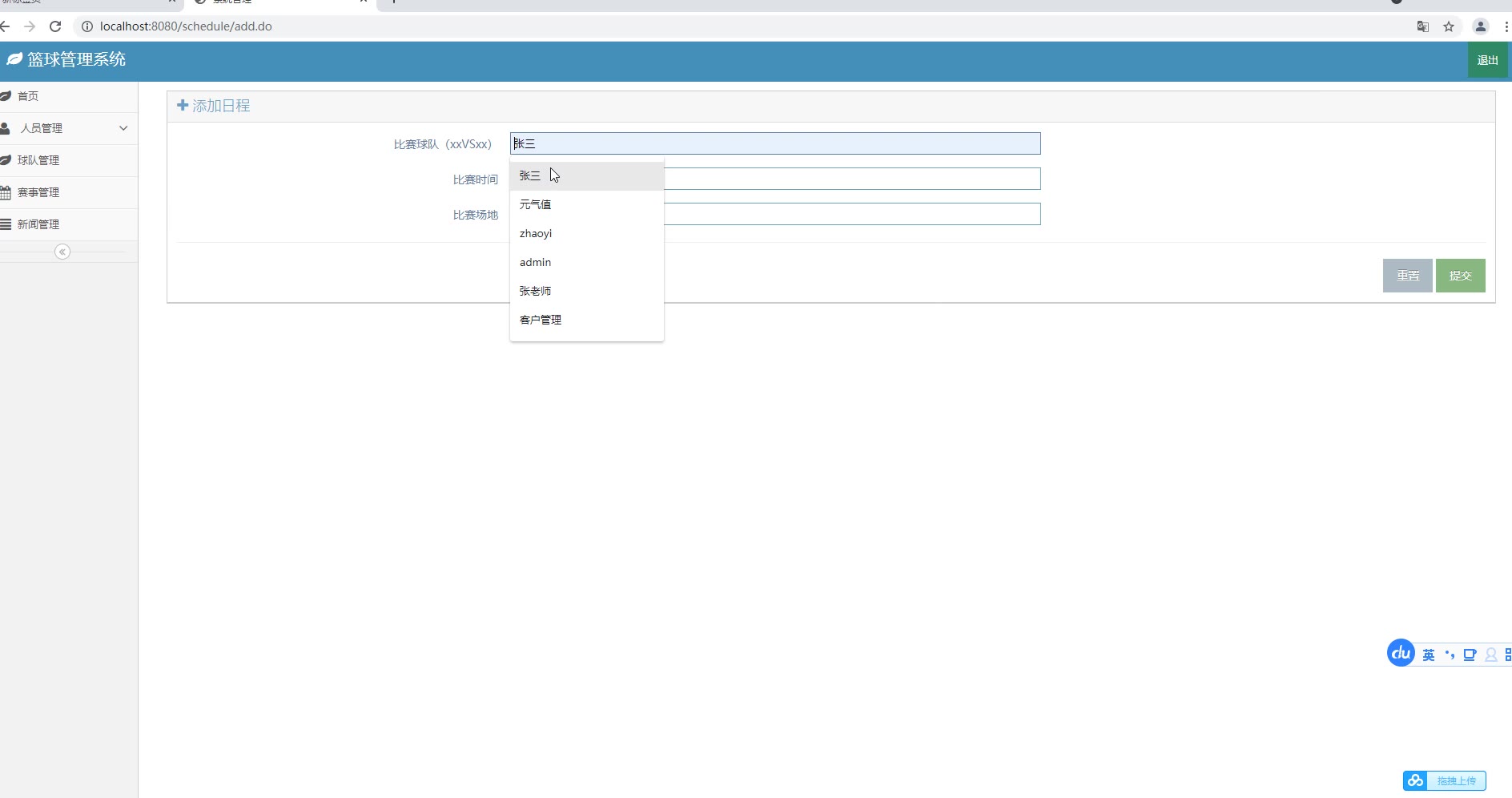Open the browser profile avatar icon
Image resolution: width=1512 pixels, height=798 pixels.
click(1481, 26)
